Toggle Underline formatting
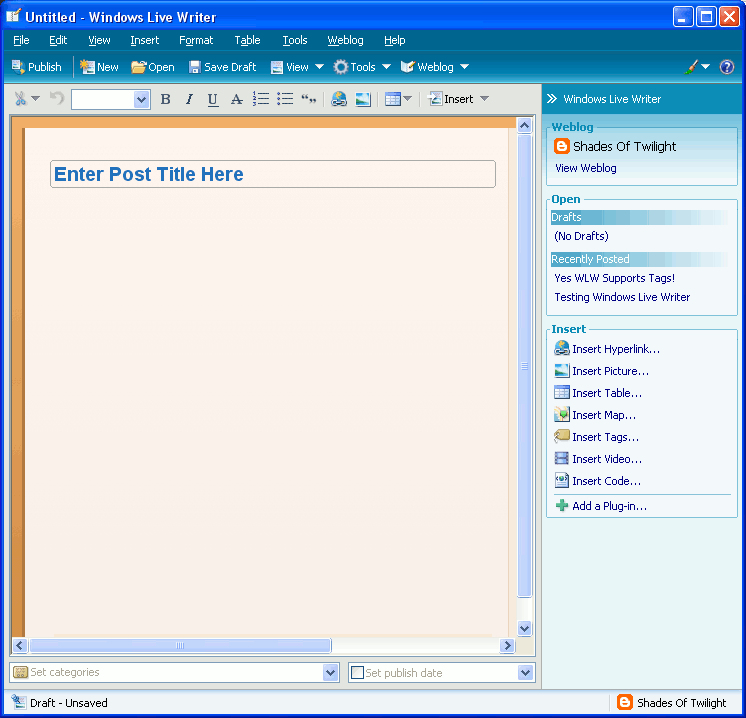The width and height of the screenshot is (746, 718). (x=213, y=99)
